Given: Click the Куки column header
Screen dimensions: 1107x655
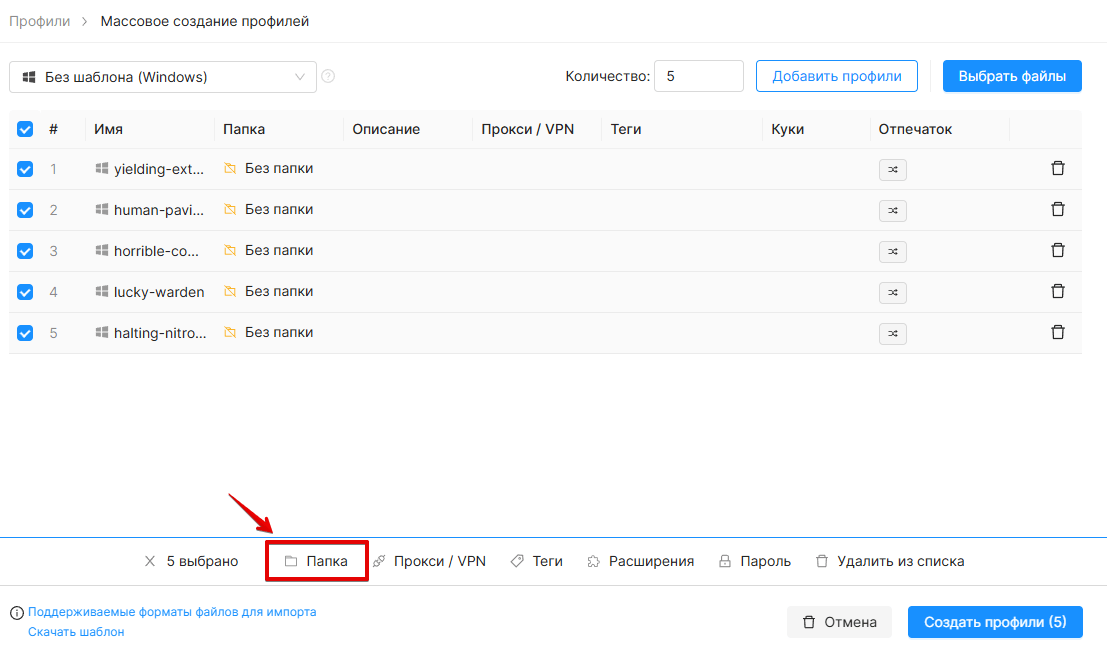Looking at the screenshot, I should coord(787,129).
